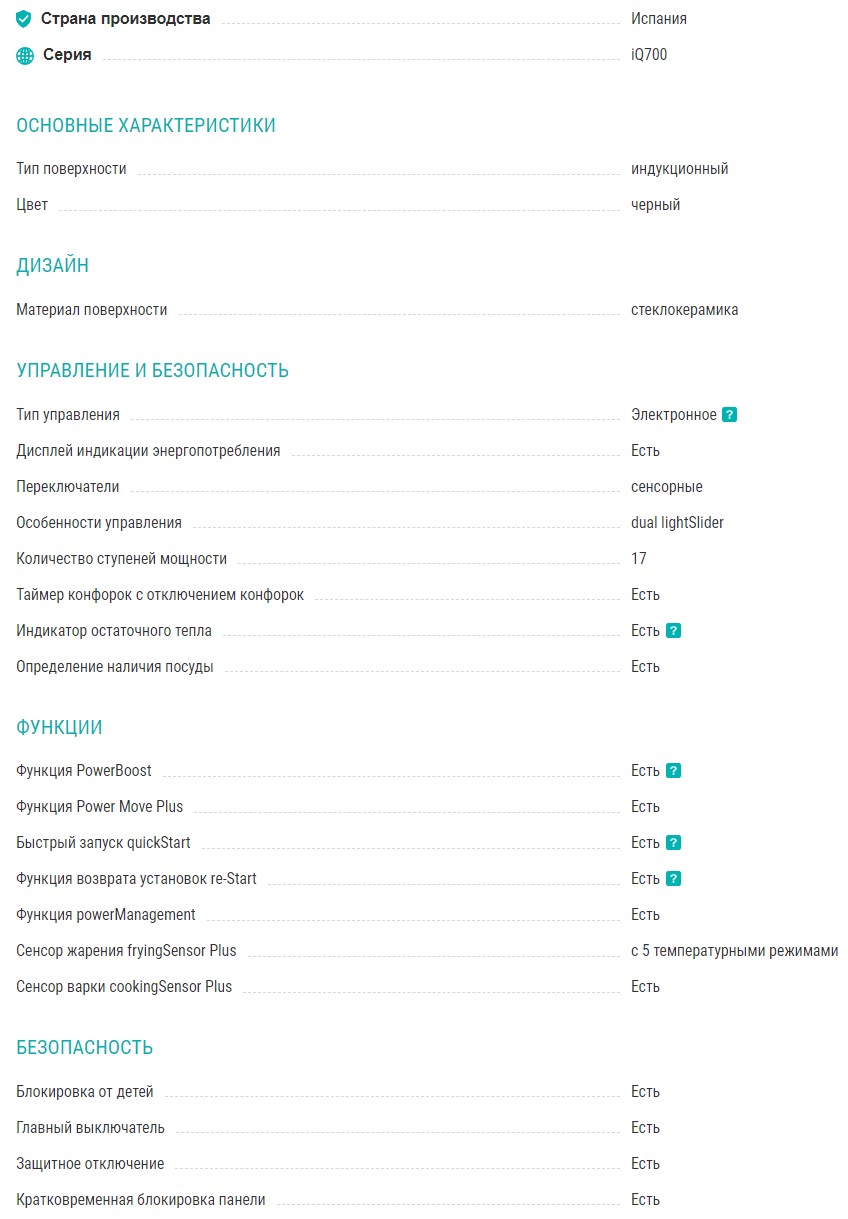
Task: Show hint for Индикатор остаточного тепла
Action: tap(673, 631)
